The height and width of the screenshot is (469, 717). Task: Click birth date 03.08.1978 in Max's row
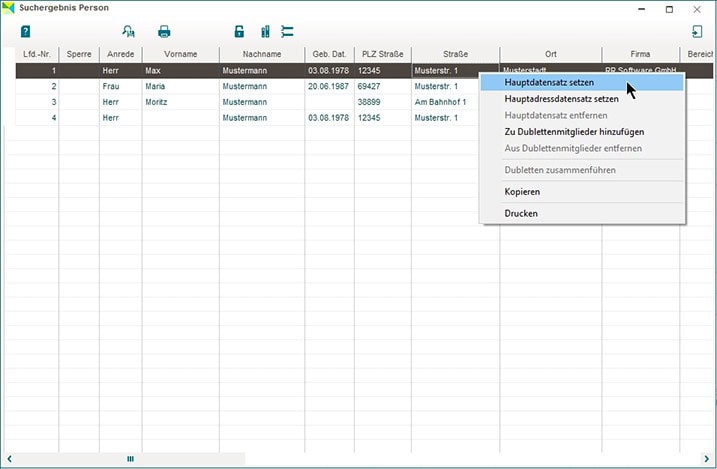[x=329, y=71]
